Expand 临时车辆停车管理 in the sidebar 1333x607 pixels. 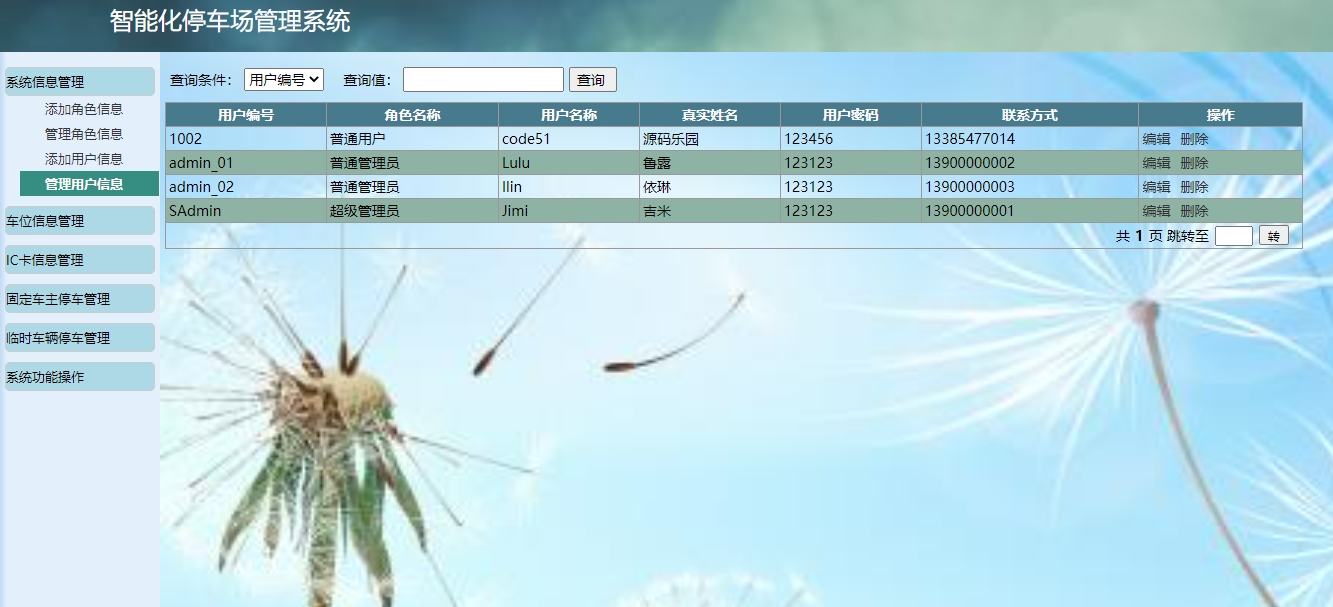(x=79, y=338)
